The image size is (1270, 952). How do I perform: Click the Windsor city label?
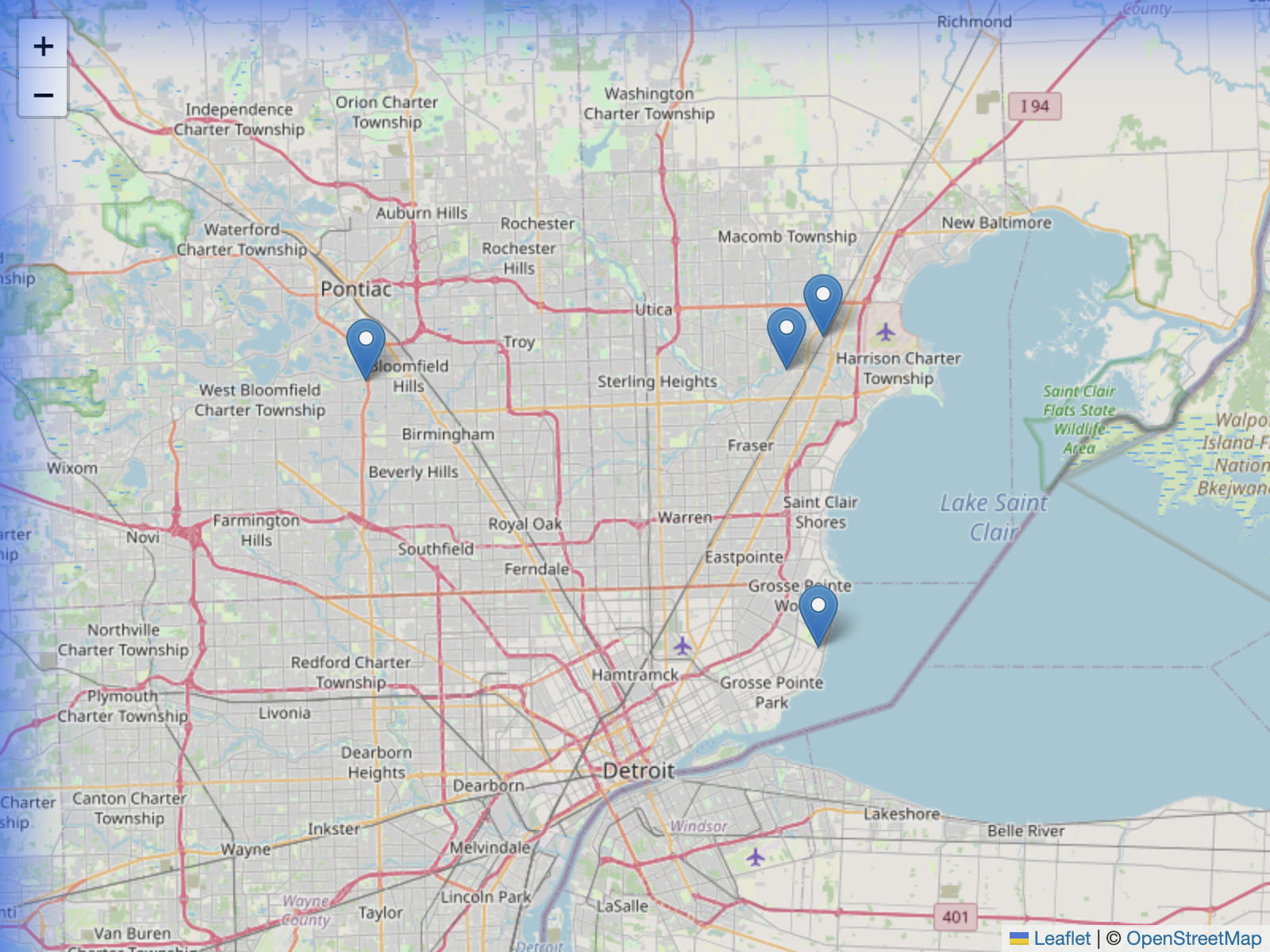(698, 826)
